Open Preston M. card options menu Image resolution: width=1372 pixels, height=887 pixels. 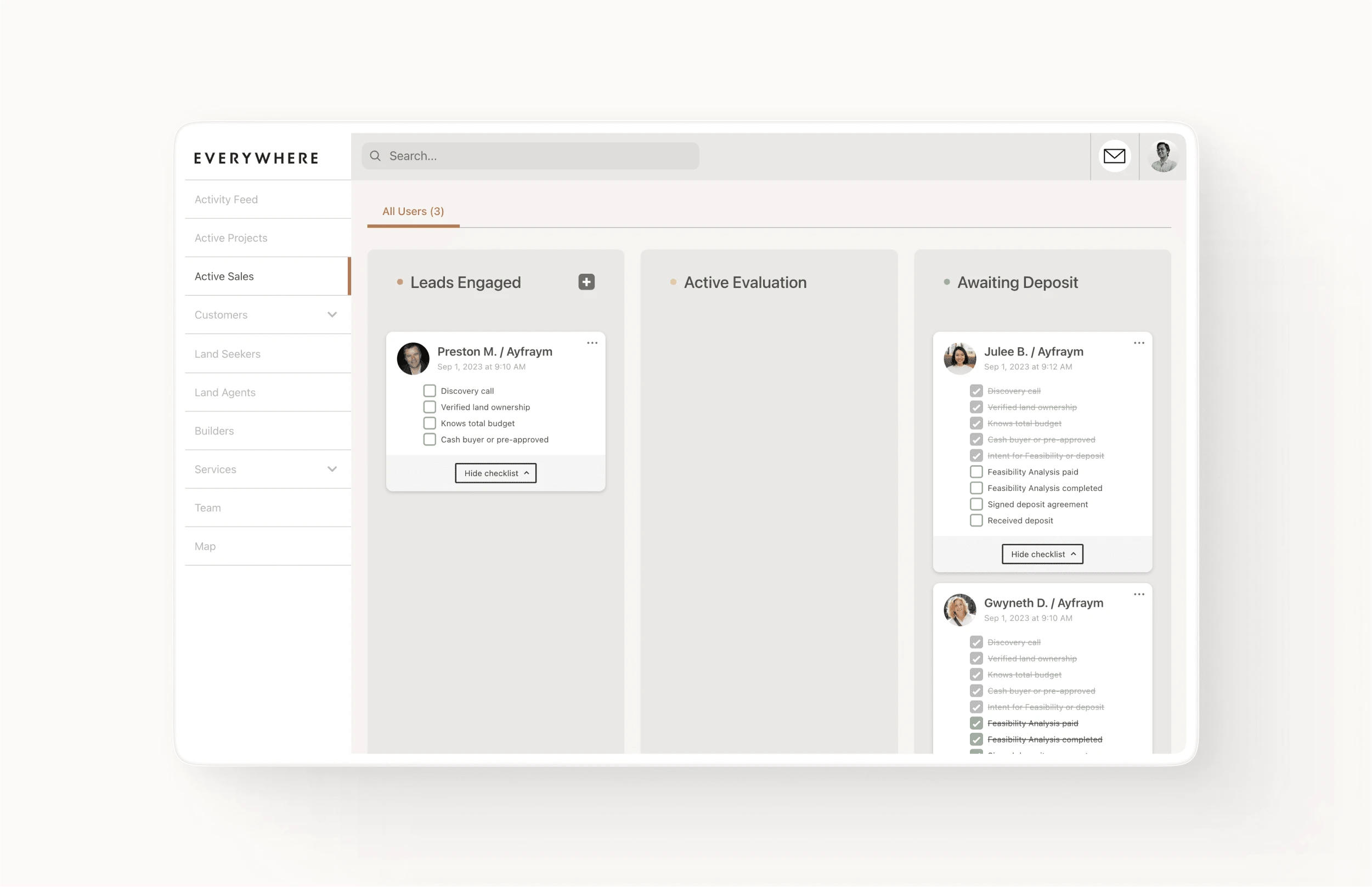(591, 343)
